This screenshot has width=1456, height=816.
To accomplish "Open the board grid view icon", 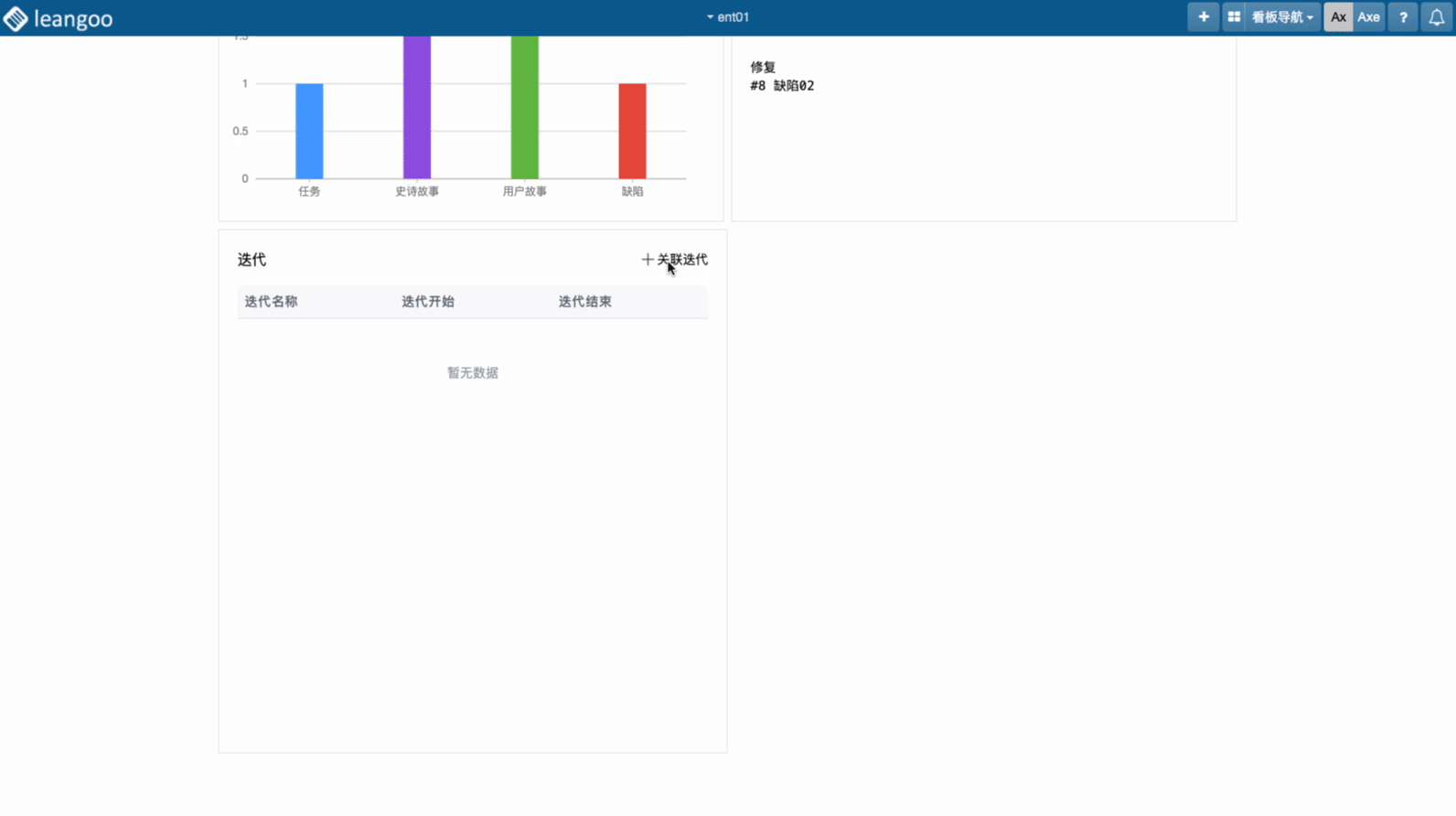I will pyautogui.click(x=1234, y=17).
